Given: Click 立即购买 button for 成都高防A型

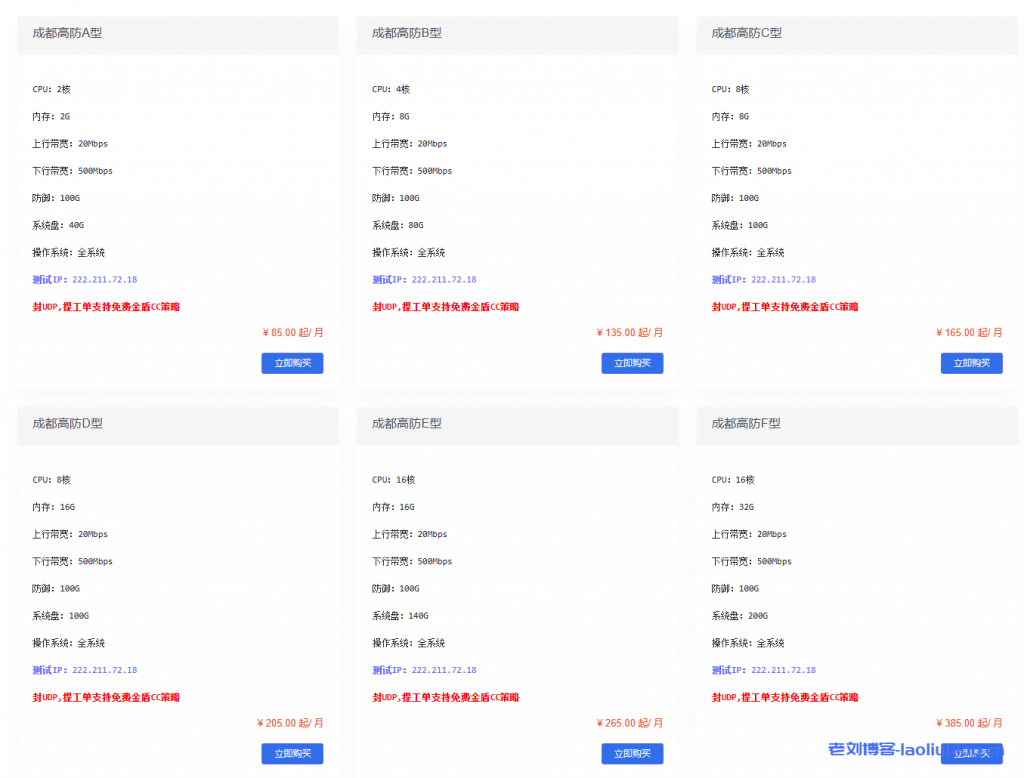Looking at the screenshot, I should tap(292, 363).
